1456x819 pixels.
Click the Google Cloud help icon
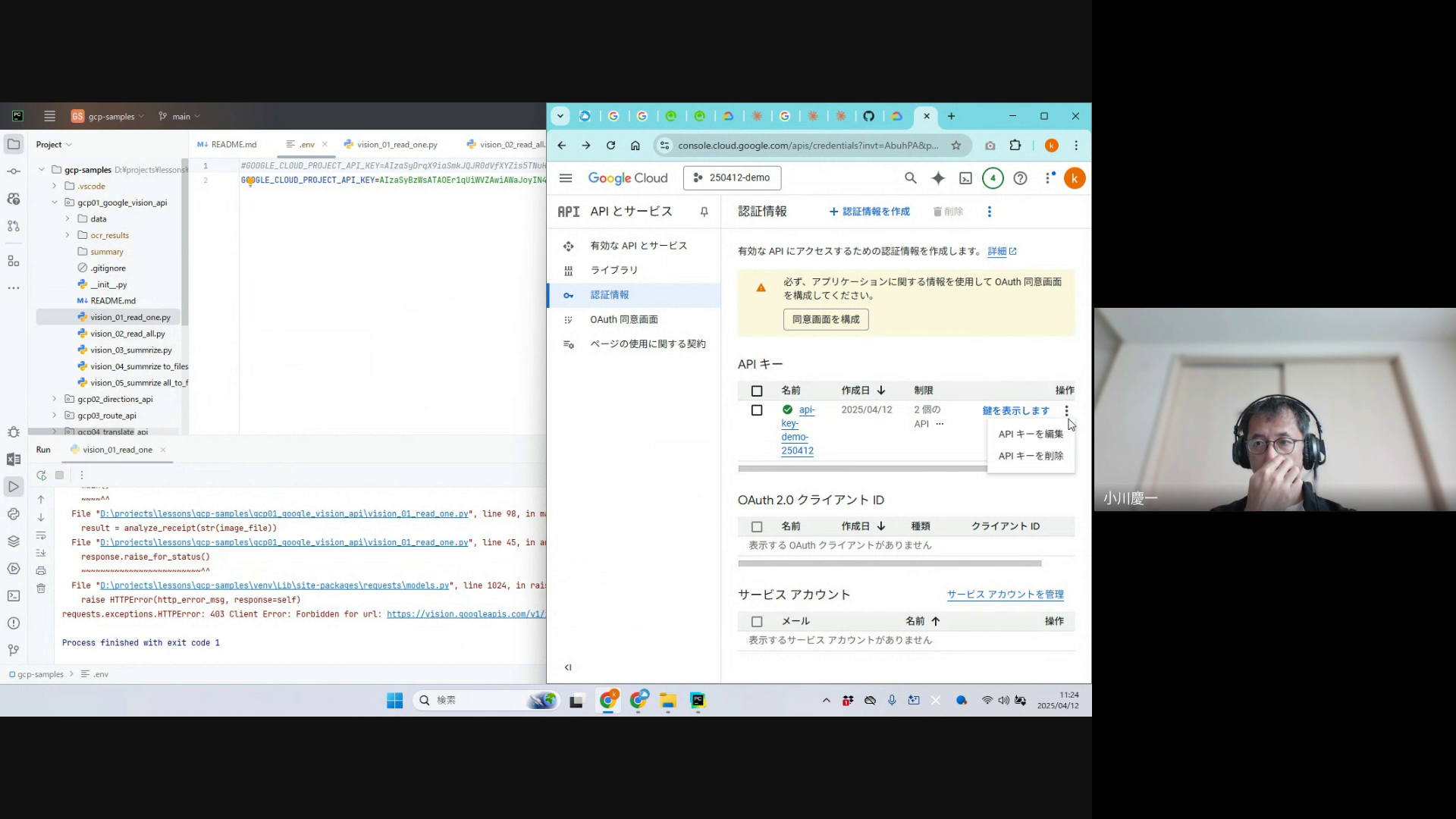pyautogui.click(x=1021, y=178)
